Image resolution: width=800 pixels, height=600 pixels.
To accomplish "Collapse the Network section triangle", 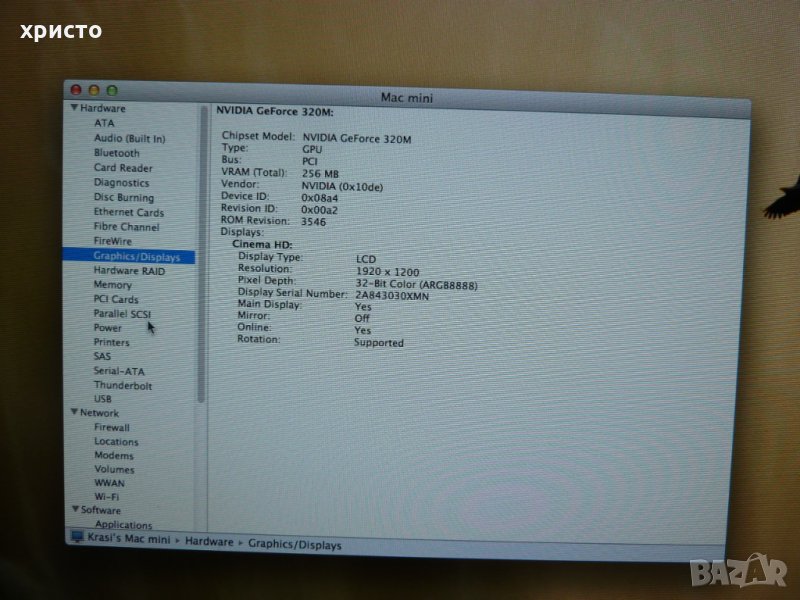I will [74, 413].
